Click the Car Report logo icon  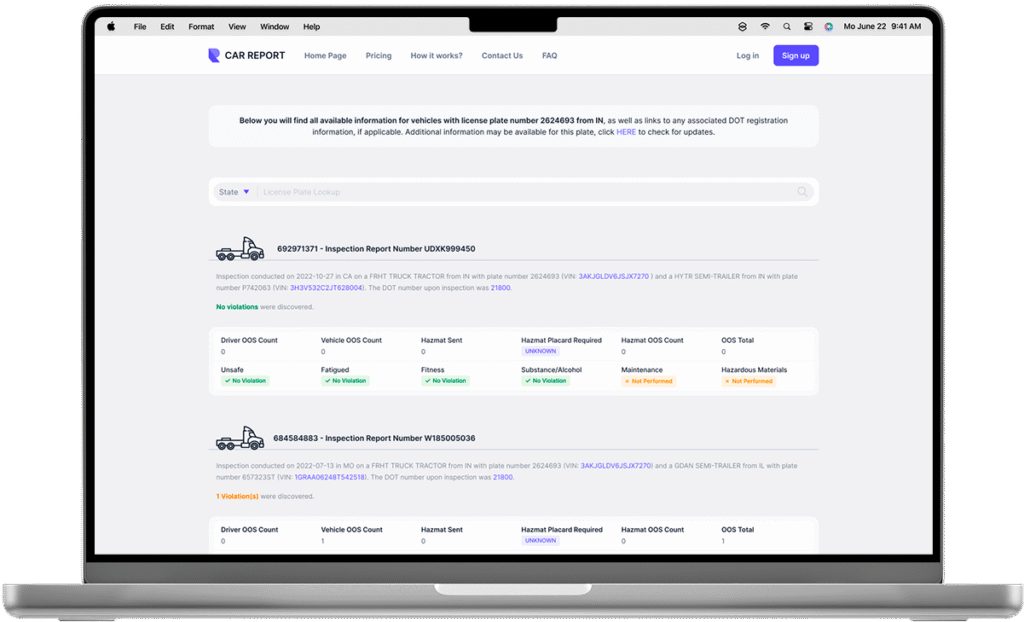point(213,56)
